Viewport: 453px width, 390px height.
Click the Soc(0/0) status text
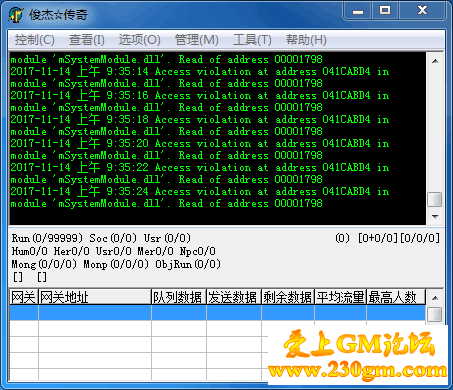tap(113, 238)
